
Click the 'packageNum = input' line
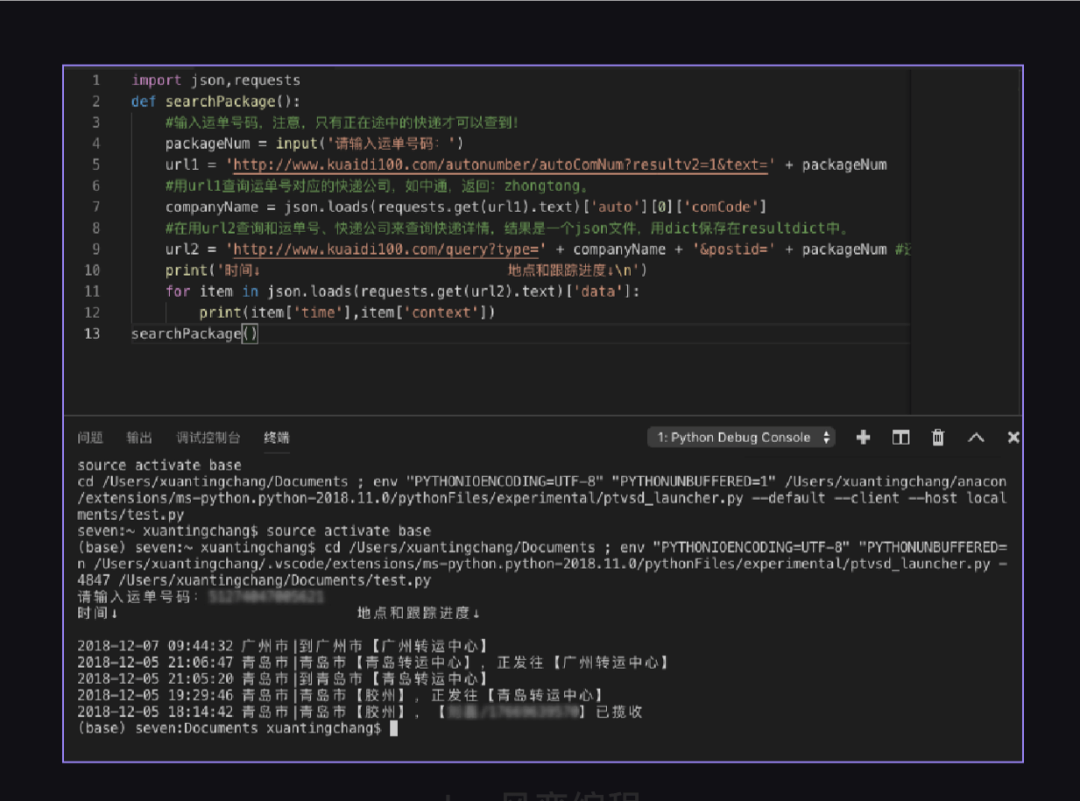[314, 143]
